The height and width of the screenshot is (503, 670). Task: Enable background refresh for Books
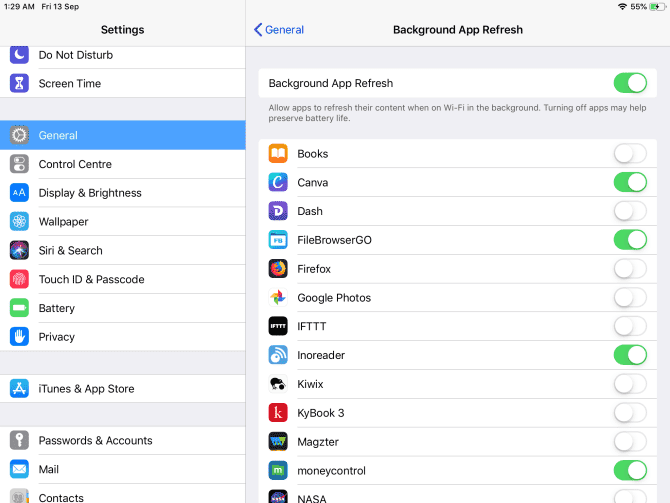tap(630, 153)
